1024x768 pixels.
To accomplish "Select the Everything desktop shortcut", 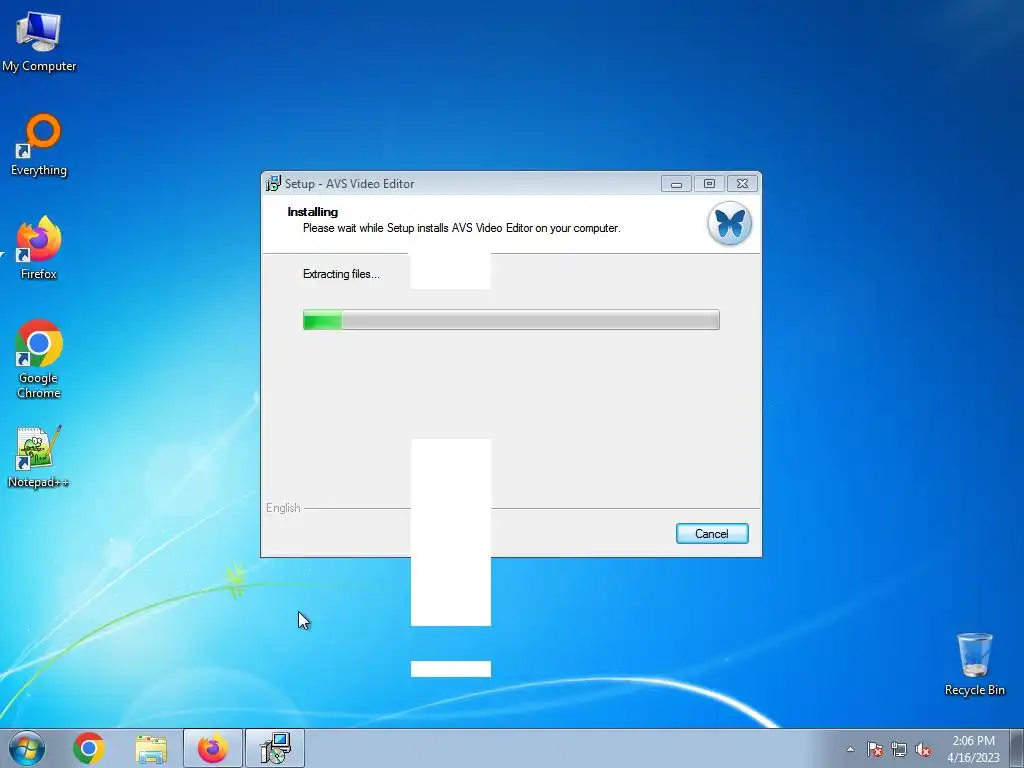I will [x=39, y=145].
